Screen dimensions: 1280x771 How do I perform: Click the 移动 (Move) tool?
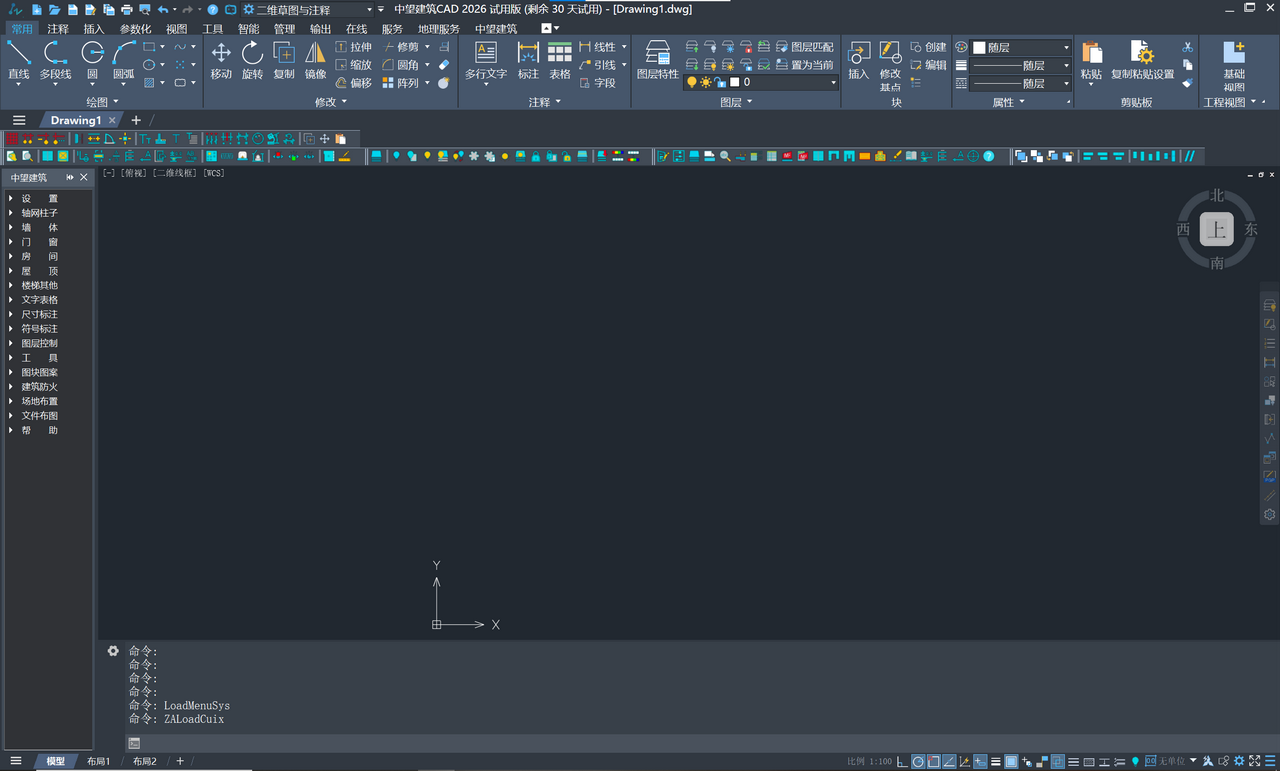click(221, 60)
